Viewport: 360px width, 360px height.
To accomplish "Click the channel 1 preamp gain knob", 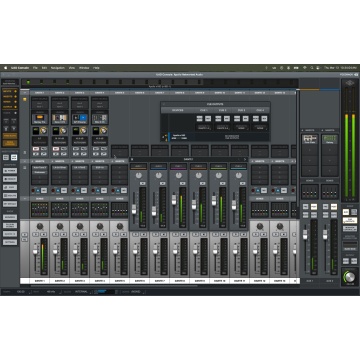I will 44,130.
